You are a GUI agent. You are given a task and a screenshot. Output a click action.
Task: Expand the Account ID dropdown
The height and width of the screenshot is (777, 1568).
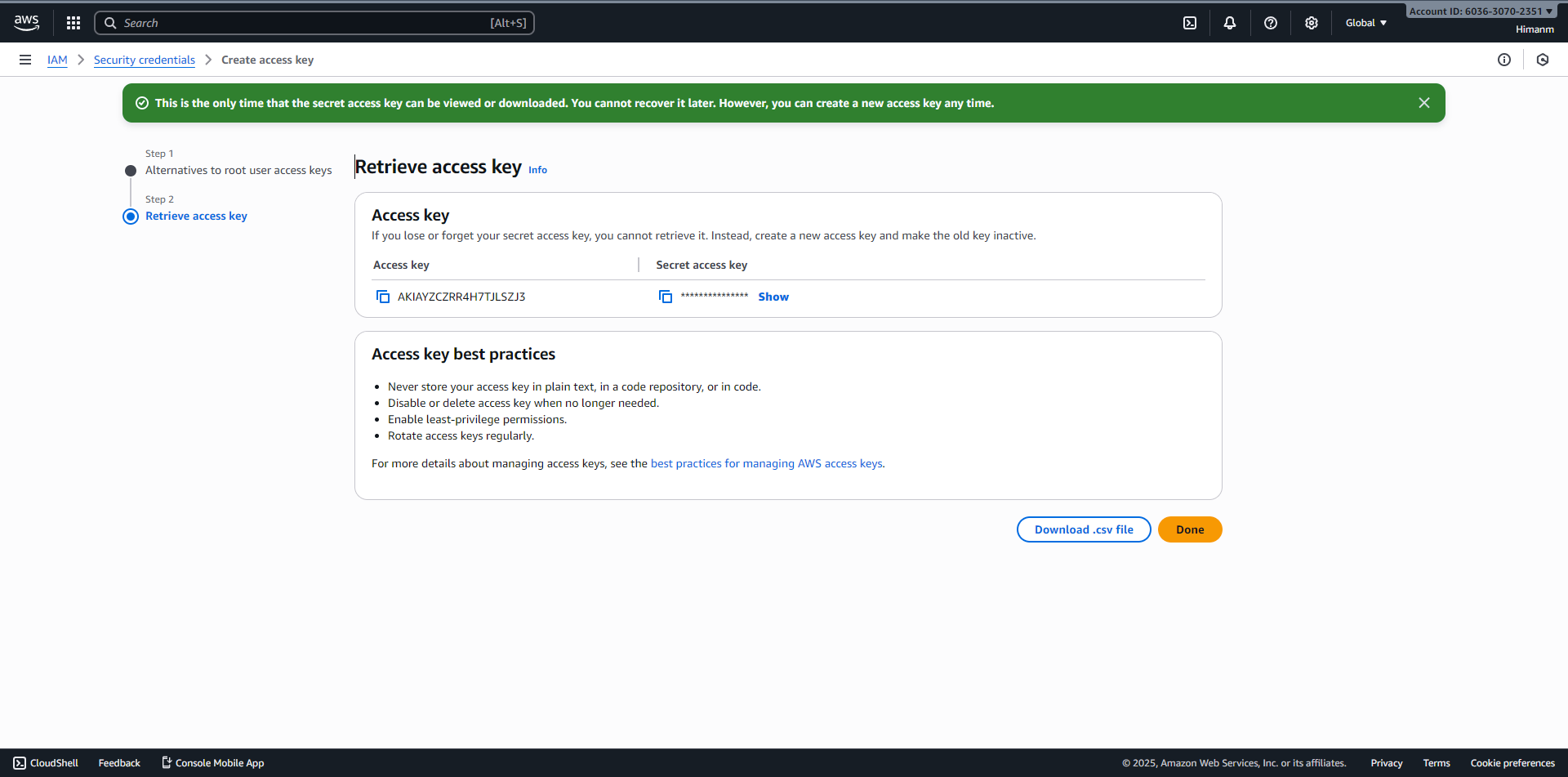pos(1480,11)
